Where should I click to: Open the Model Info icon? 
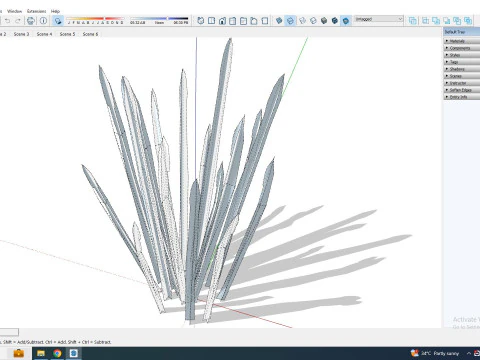coord(43,21)
